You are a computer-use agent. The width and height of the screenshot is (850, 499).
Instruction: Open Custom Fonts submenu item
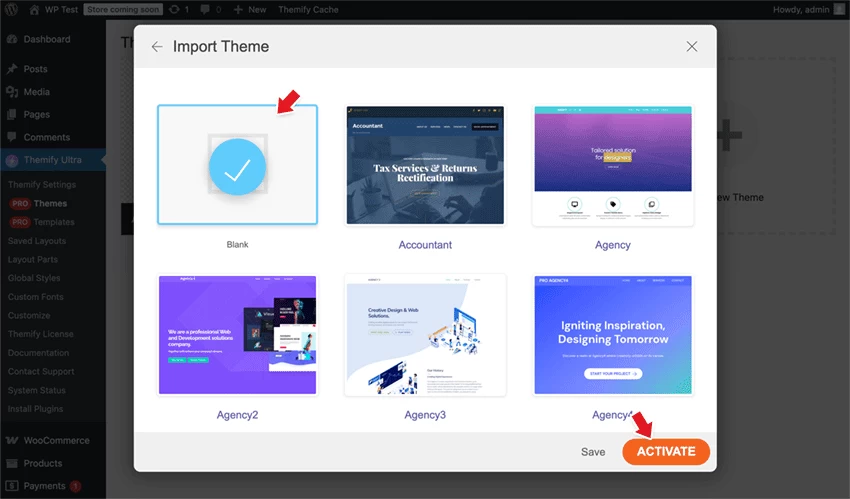point(36,296)
